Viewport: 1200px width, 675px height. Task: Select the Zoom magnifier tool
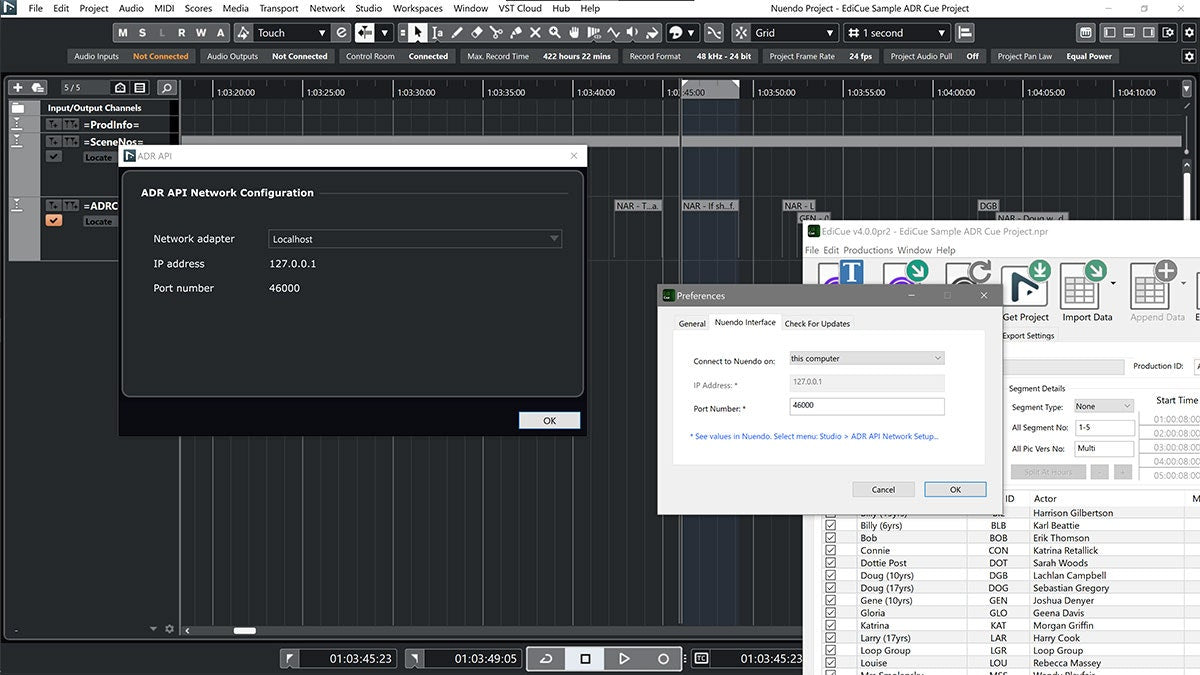click(554, 33)
